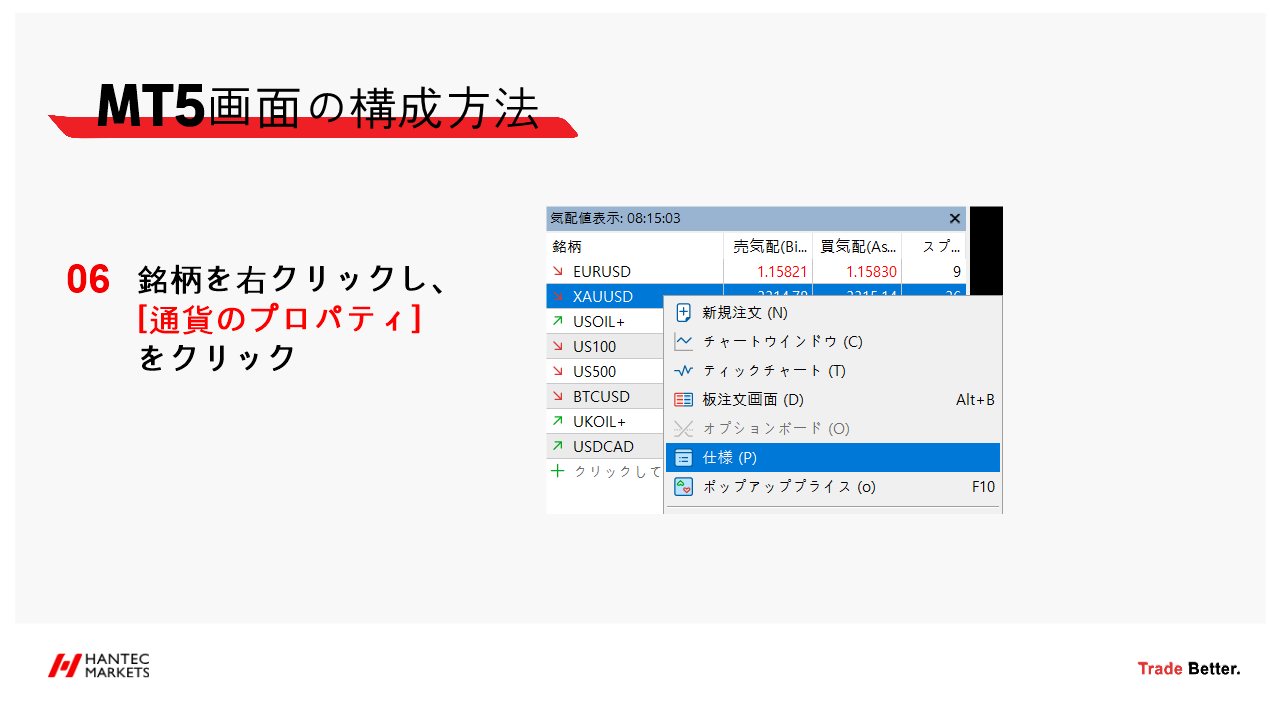The height and width of the screenshot is (720, 1280).
Task: Click the 気配値表示: 08:15:03 panel title
Action: [x=615, y=219]
